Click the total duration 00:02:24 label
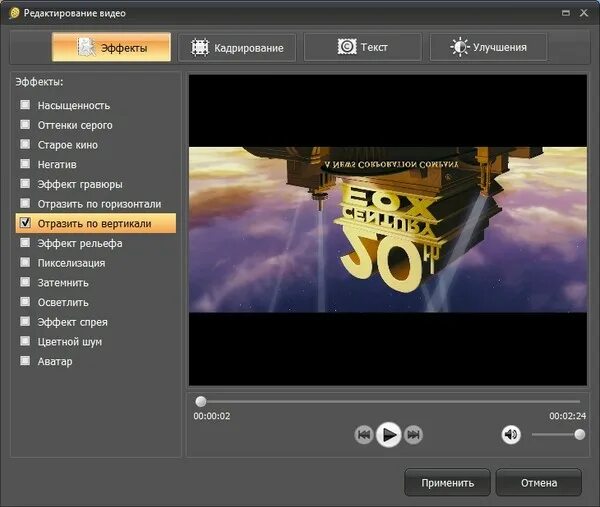 click(x=567, y=416)
